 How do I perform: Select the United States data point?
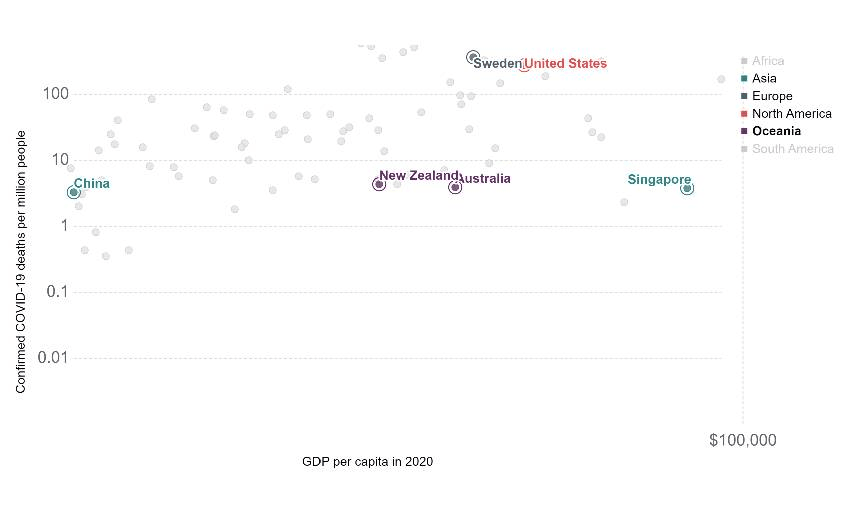pyautogui.click(x=524, y=65)
